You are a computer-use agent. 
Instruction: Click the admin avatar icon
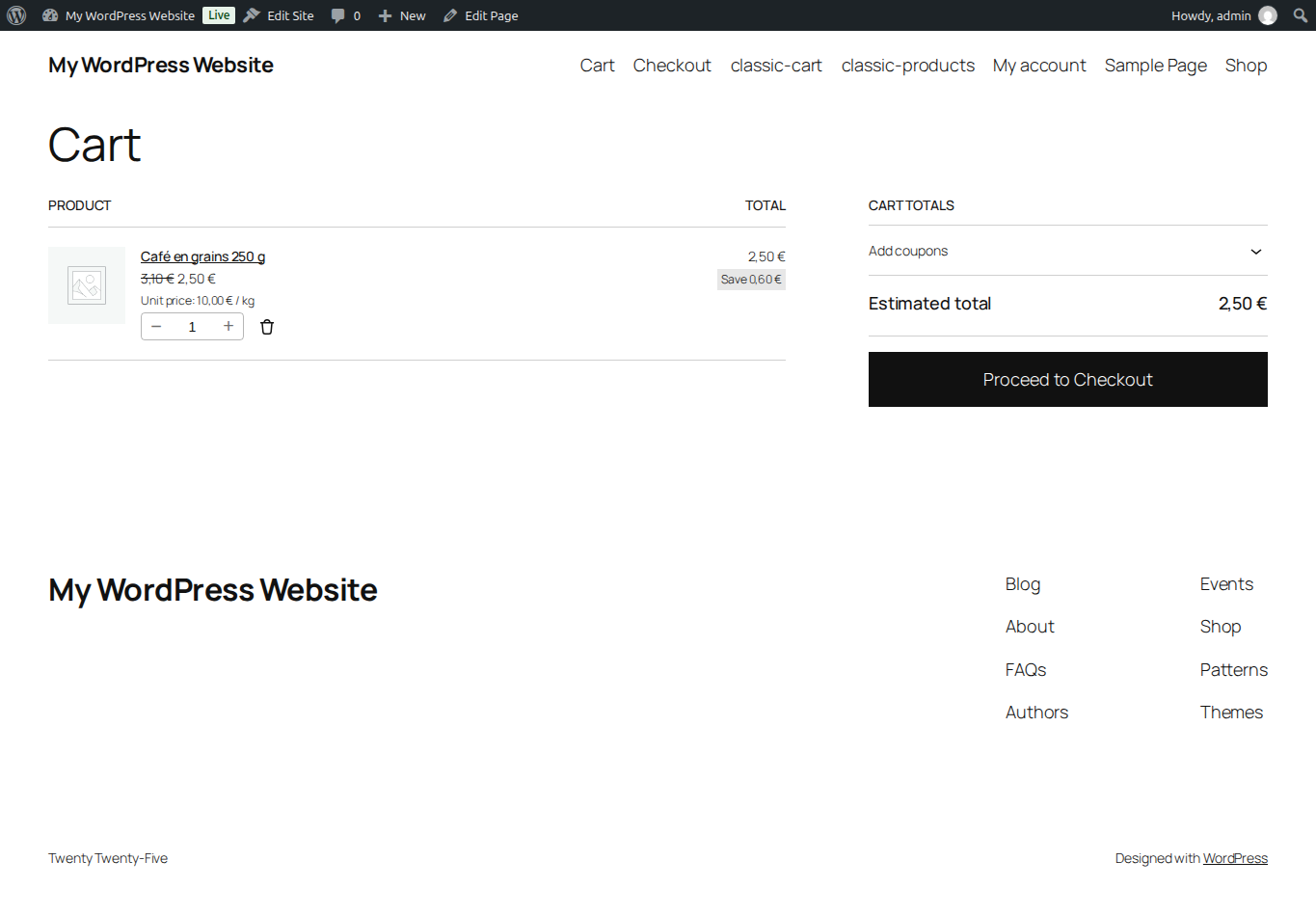click(x=1268, y=15)
